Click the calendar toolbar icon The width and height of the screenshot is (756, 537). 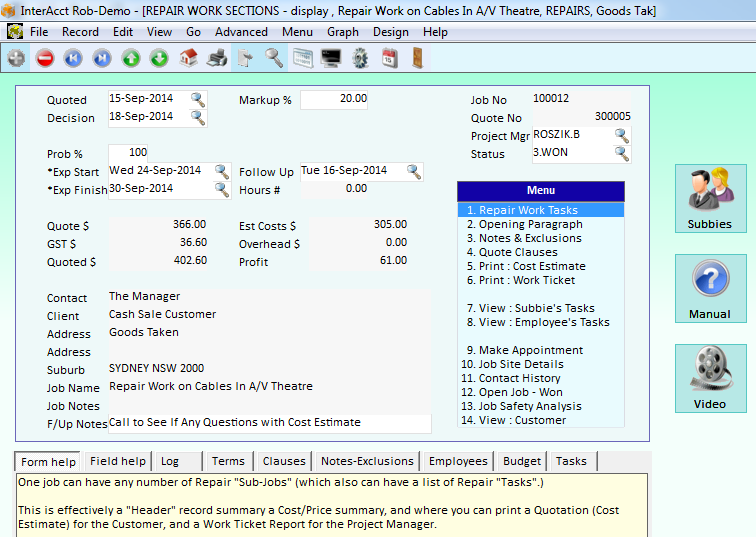pyautogui.click(x=389, y=58)
